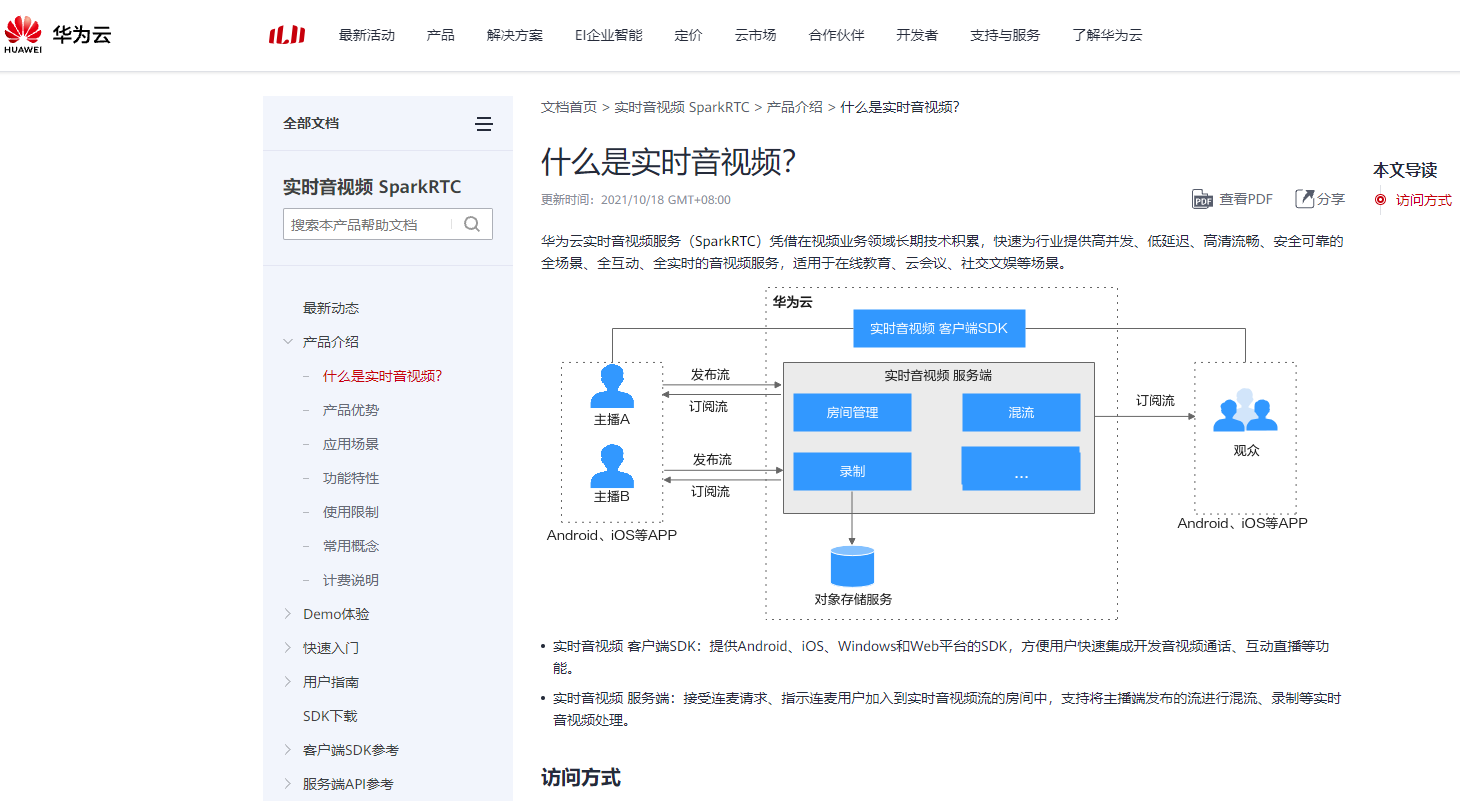Expand the 服务端API参考 section

click(288, 784)
